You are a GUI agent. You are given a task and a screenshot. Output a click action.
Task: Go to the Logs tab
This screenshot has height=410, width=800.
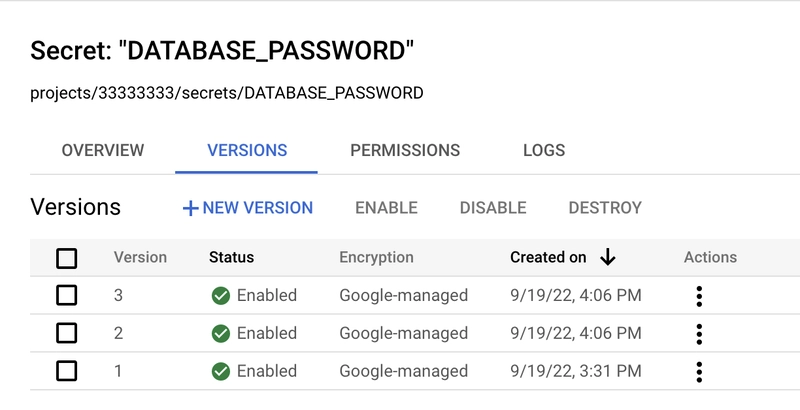click(544, 150)
